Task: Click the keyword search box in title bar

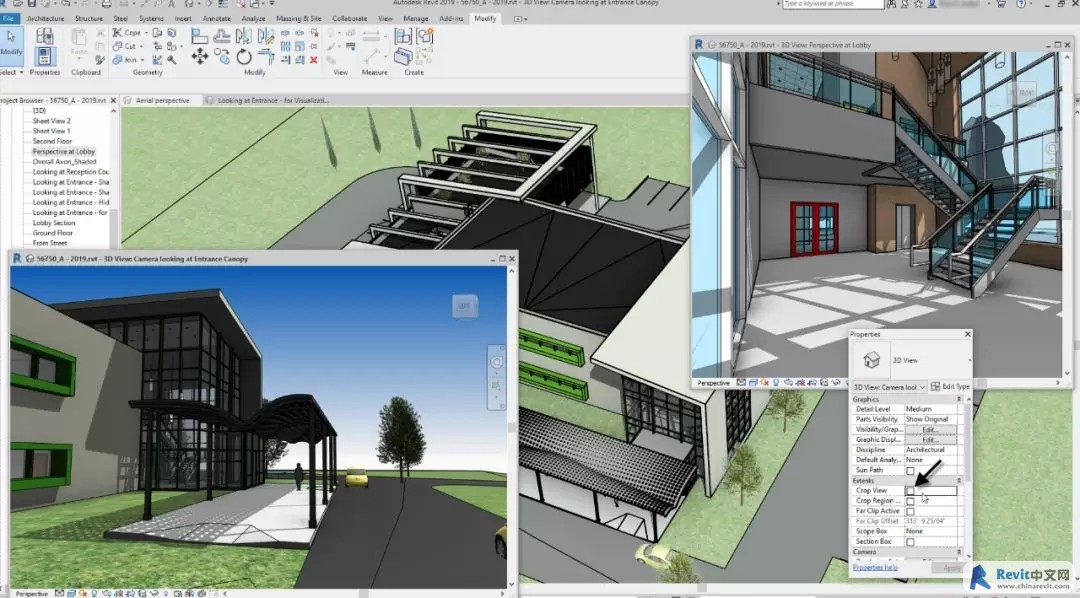Action: [x=833, y=4]
